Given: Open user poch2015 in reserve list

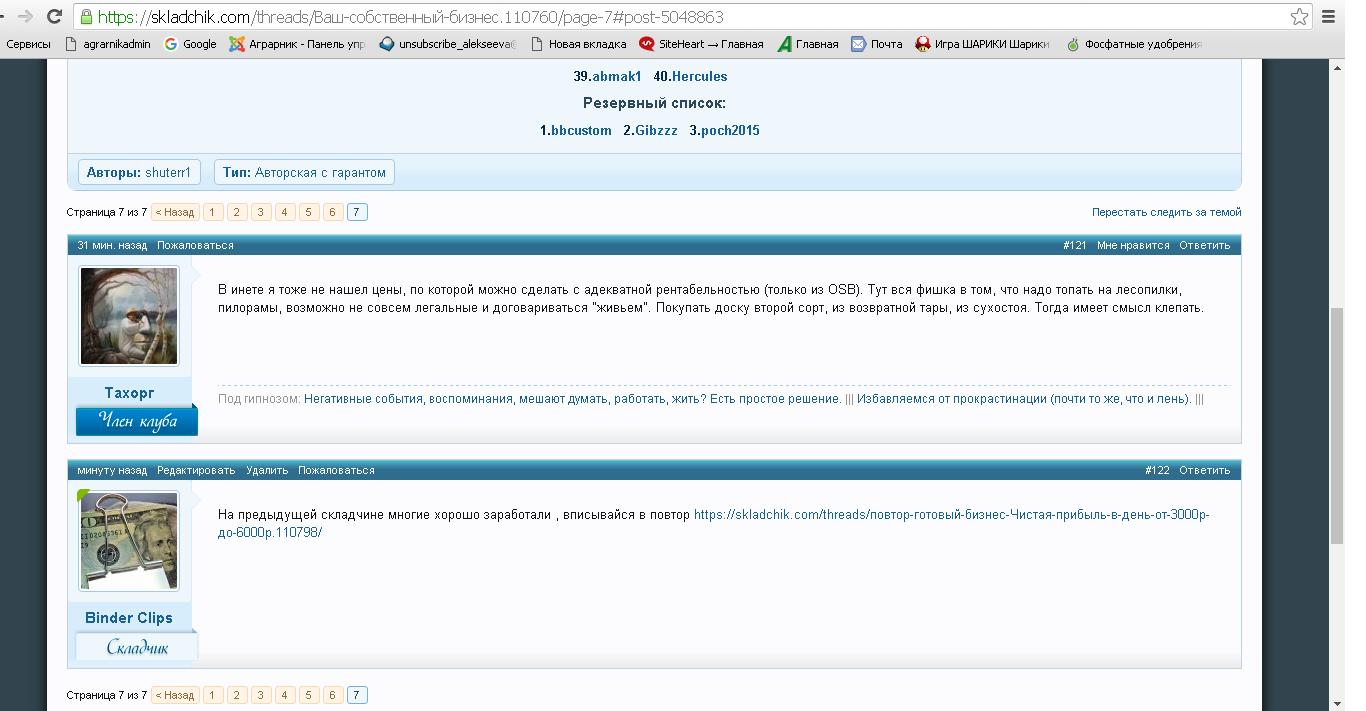Looking at the screenshot, I should coord(730,130).
